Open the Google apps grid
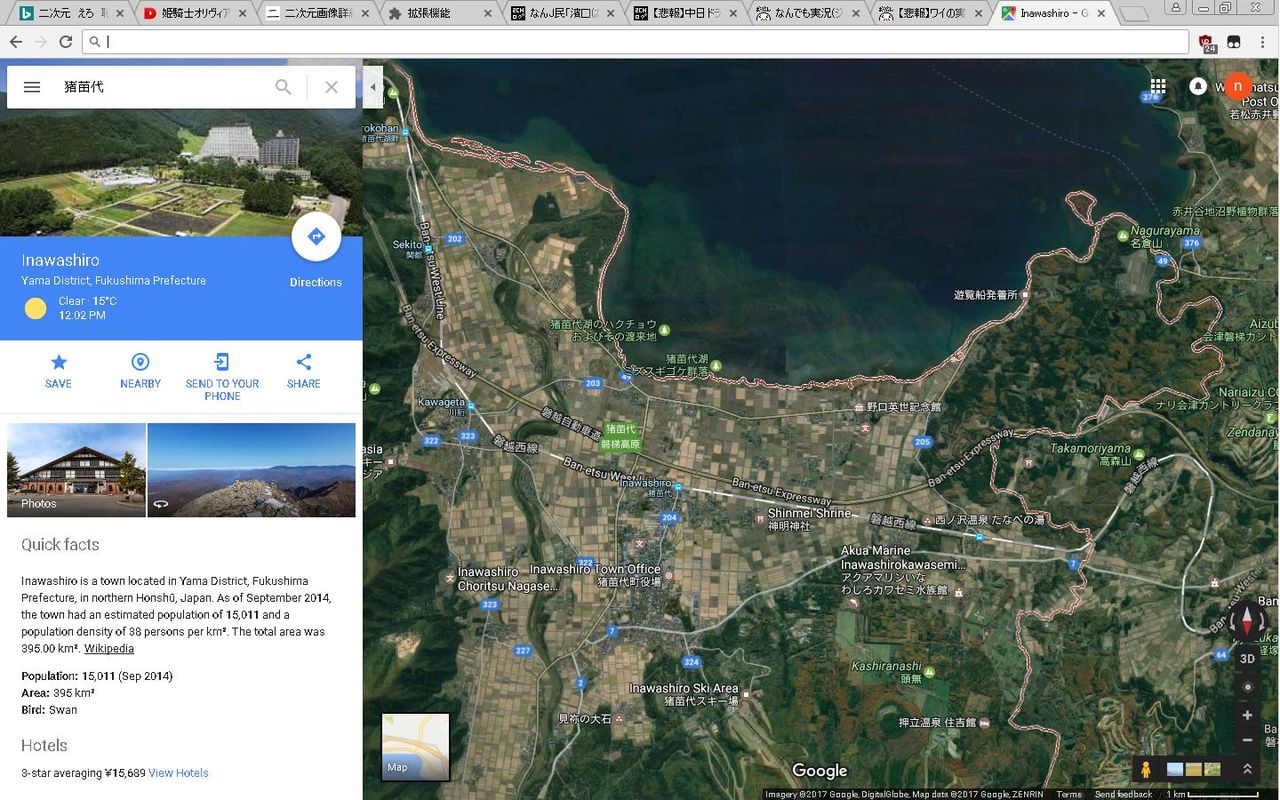 pyautogui.click(x=1158, y=87)
